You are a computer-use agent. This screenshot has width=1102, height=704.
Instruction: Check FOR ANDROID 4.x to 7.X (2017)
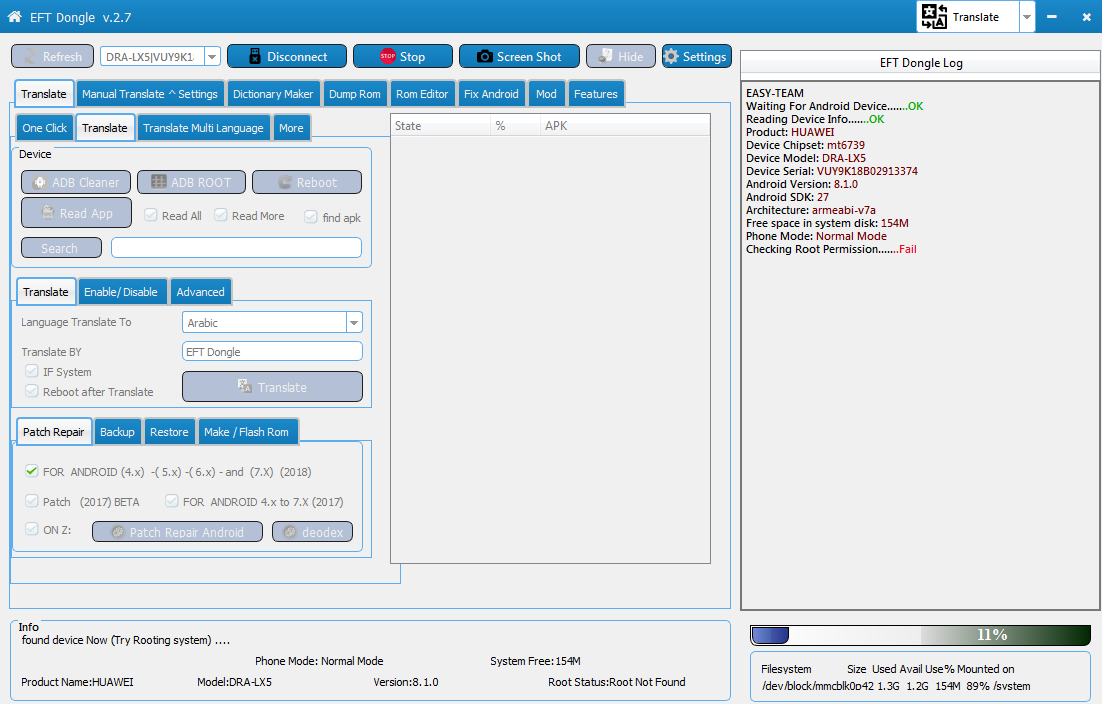pyautogui.click(x=171, y=501)
